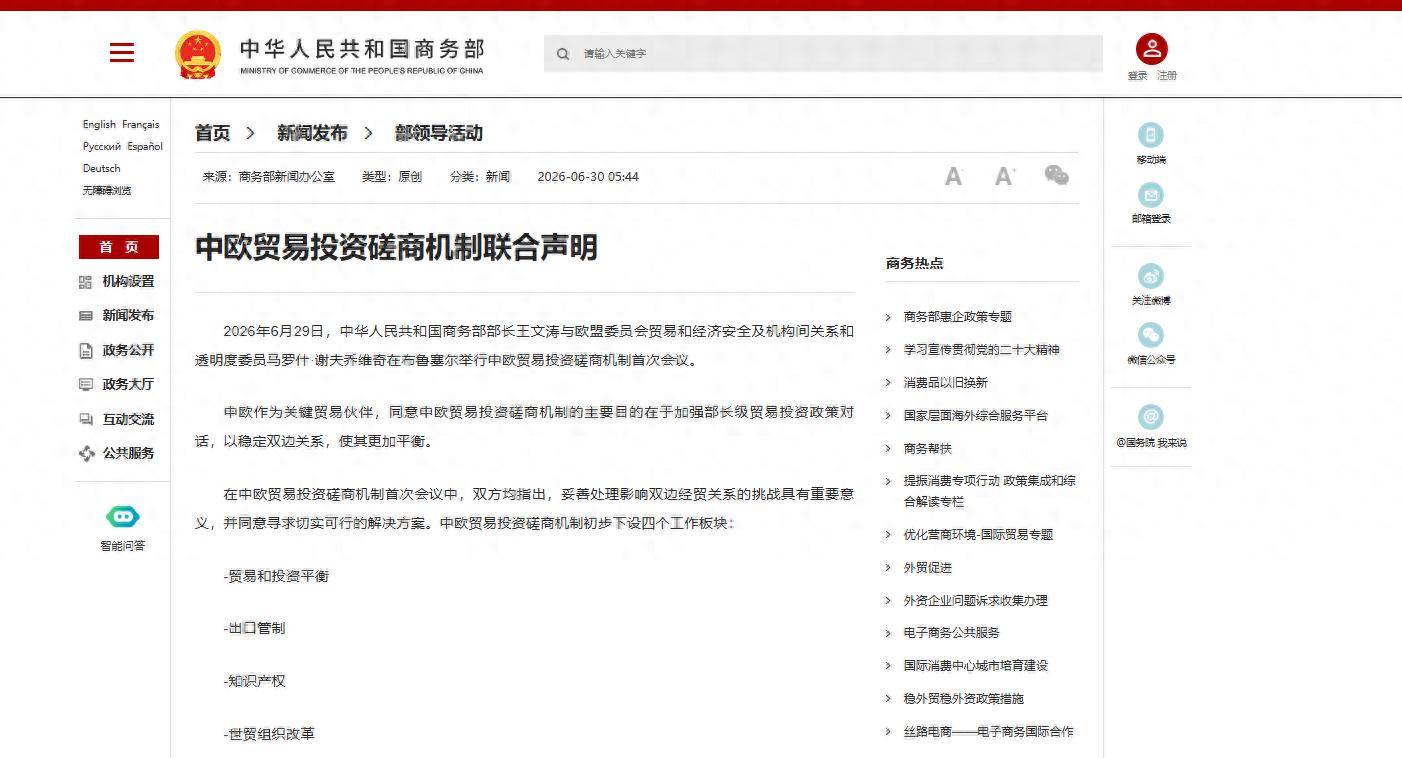Switch language to Deutsch

pos(101,169)
